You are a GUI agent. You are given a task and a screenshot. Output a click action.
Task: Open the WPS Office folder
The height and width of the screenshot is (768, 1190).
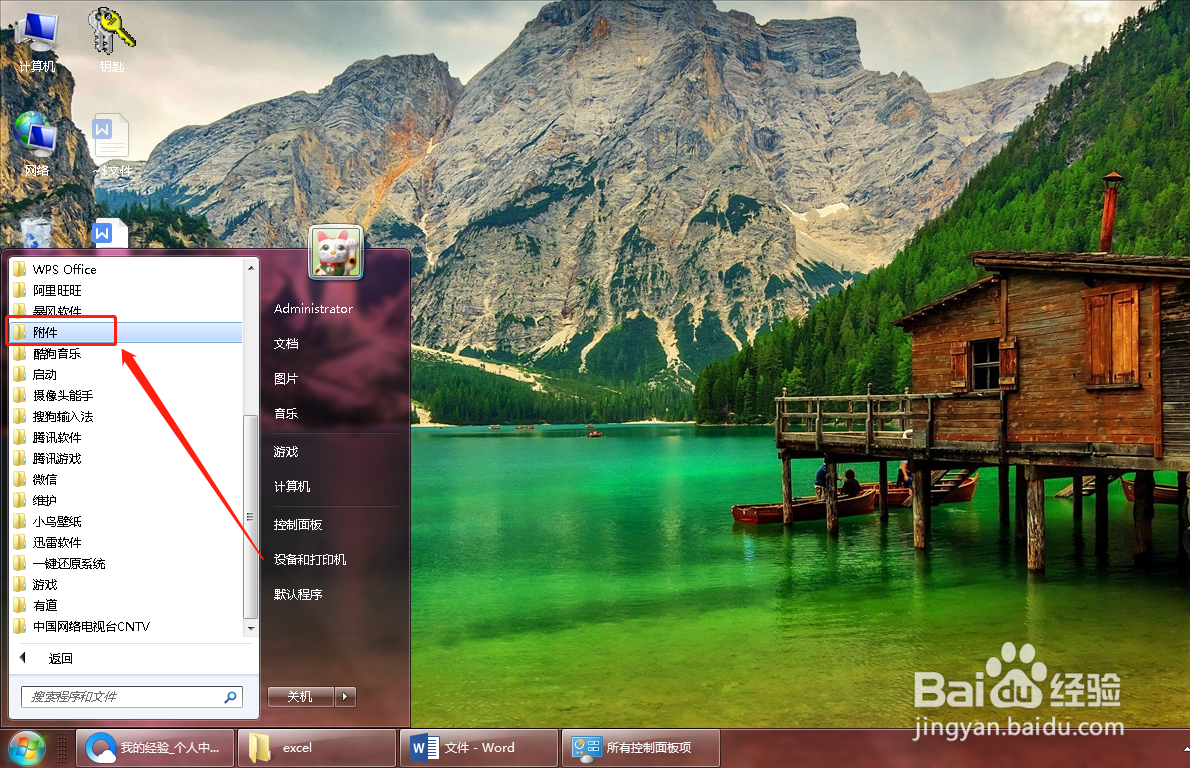(126, 269)
